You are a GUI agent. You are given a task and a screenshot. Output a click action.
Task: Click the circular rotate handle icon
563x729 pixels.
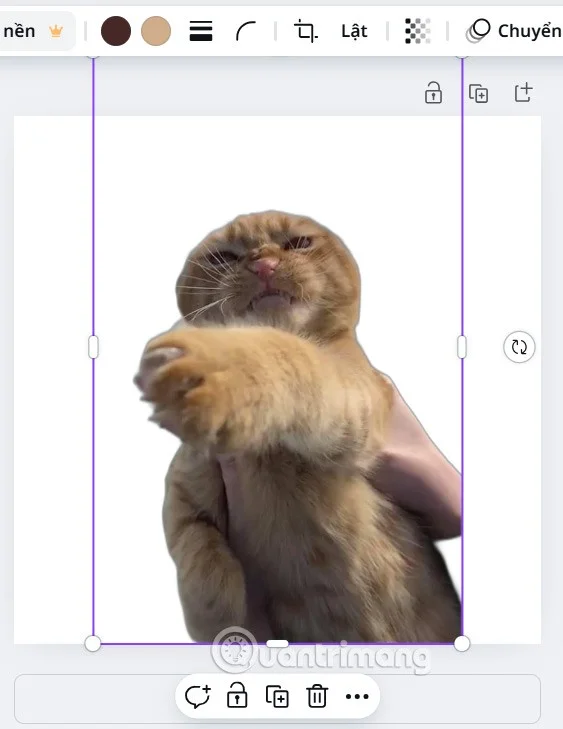[519, 347]
